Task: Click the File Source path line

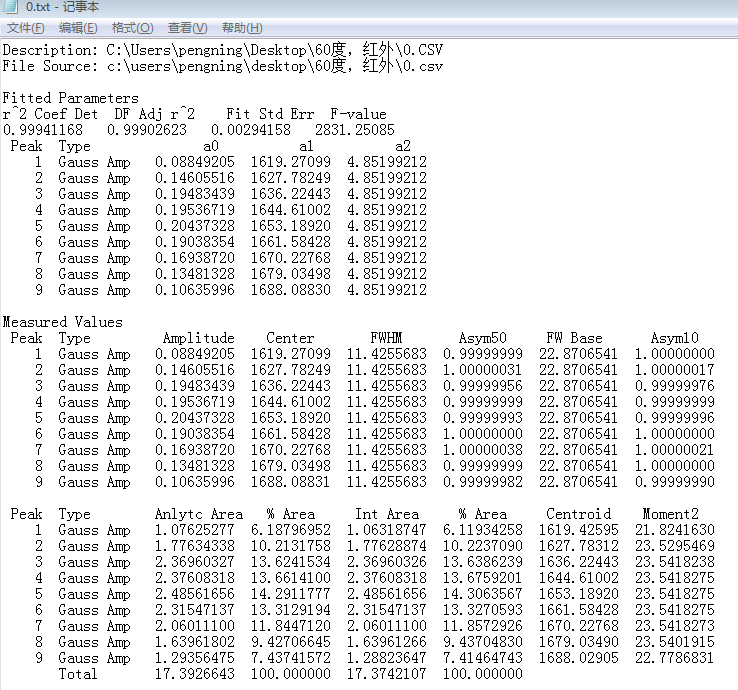Action: coord(223,66)
